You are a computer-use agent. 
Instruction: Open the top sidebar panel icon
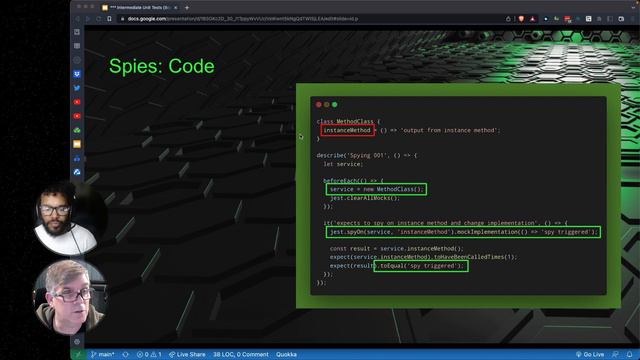point(77,32)
